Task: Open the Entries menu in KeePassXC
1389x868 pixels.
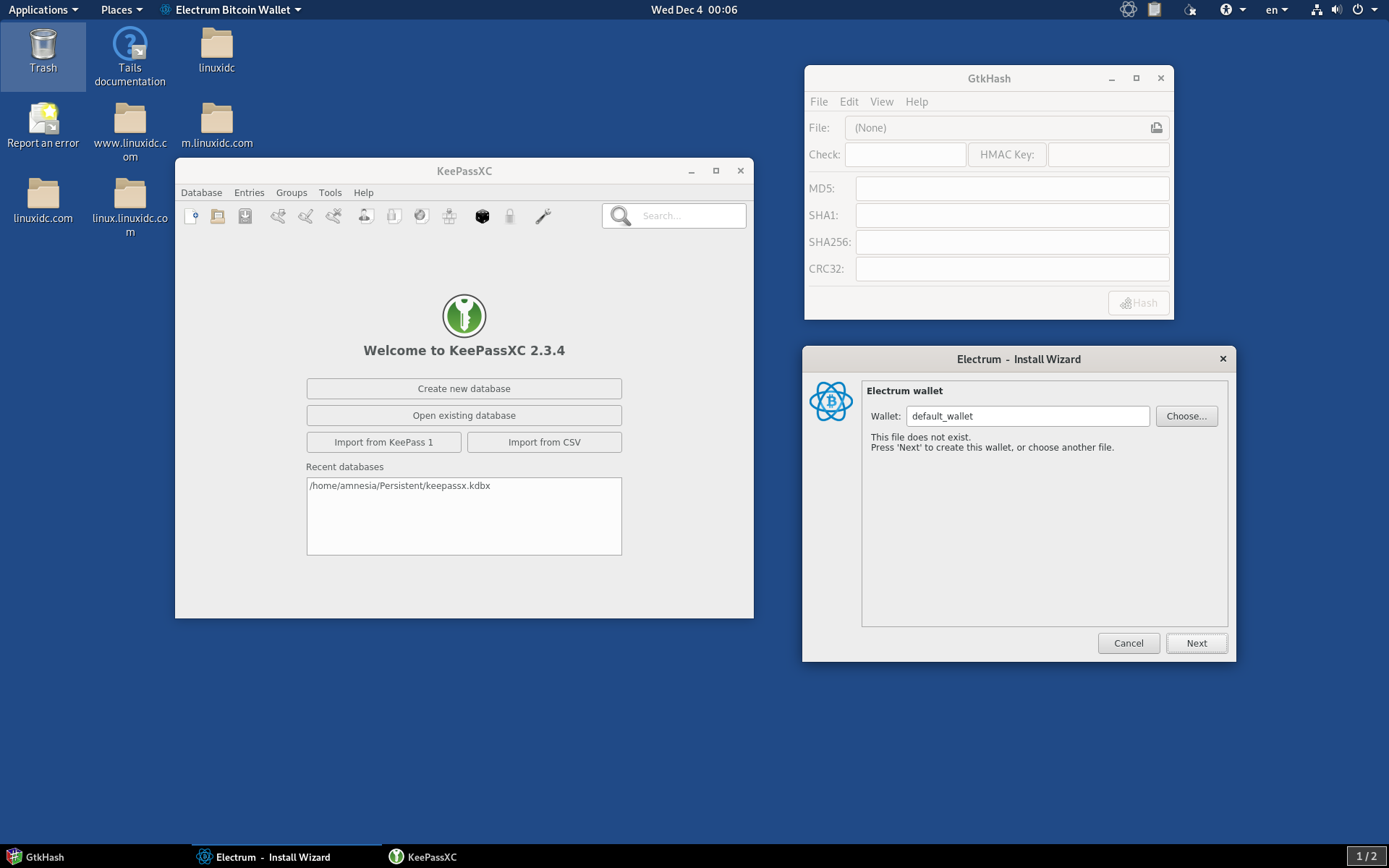Action: tap(249, 192)
